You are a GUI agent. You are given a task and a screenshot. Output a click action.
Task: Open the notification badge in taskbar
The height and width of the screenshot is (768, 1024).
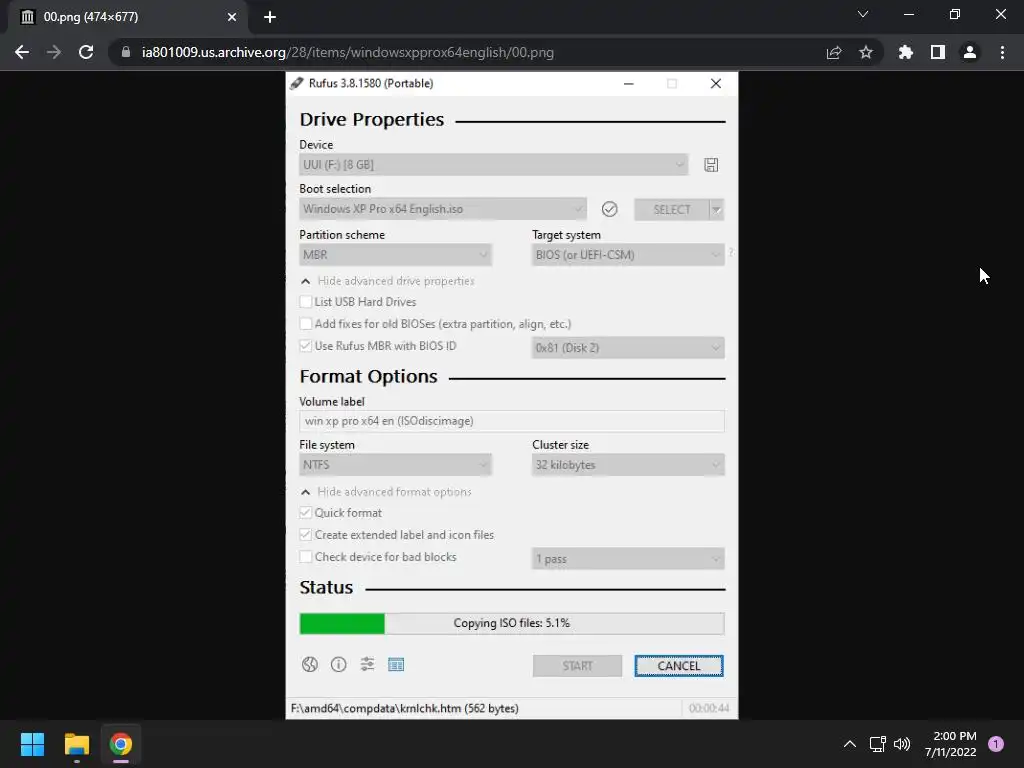coord(995,744)
